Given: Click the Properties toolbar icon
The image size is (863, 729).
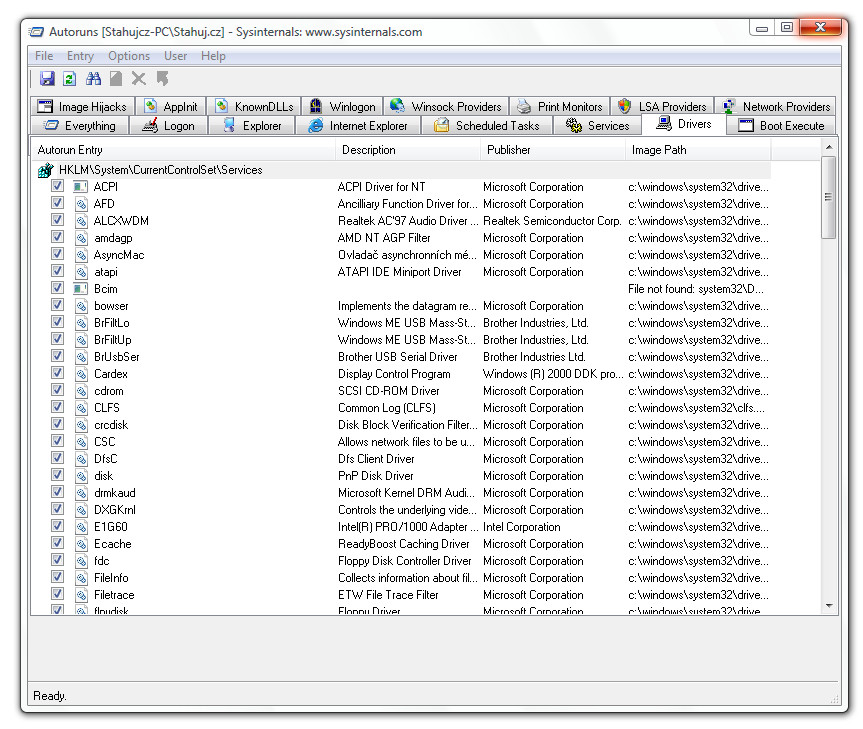Looking at the screenshot, I should (116, 79).
